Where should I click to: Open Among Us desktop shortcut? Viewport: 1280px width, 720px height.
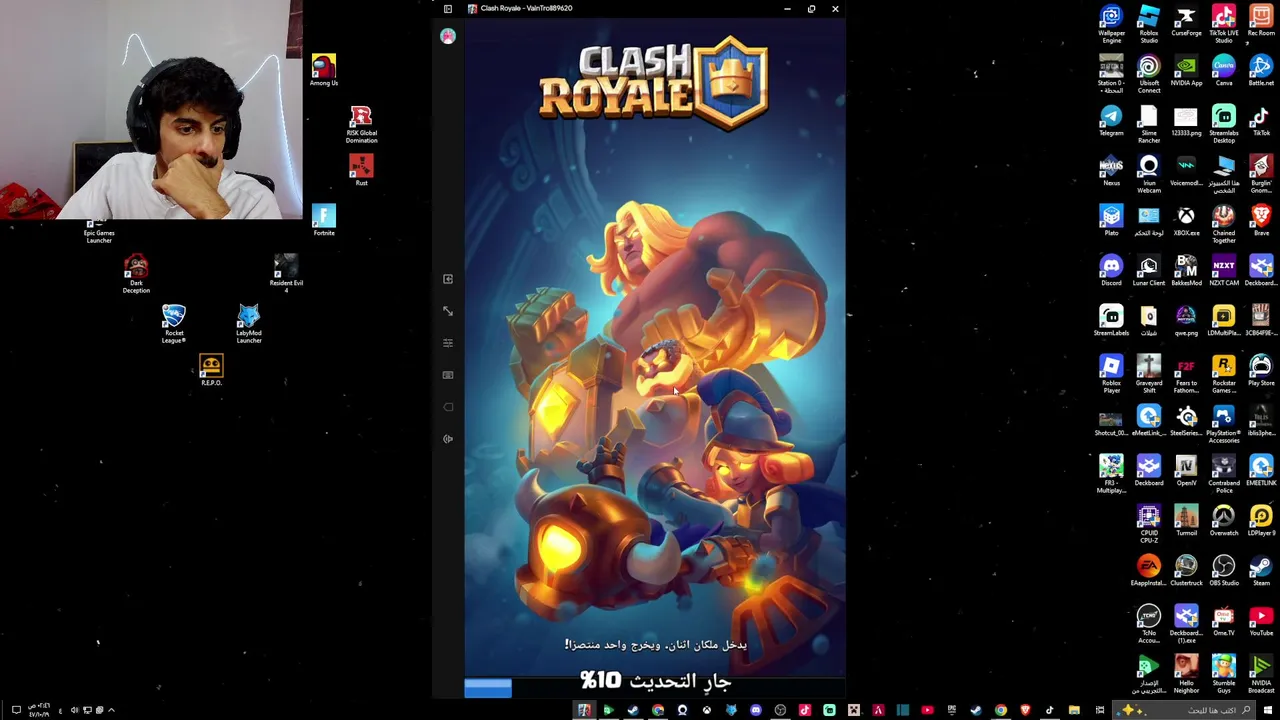[x=323, y=69]
